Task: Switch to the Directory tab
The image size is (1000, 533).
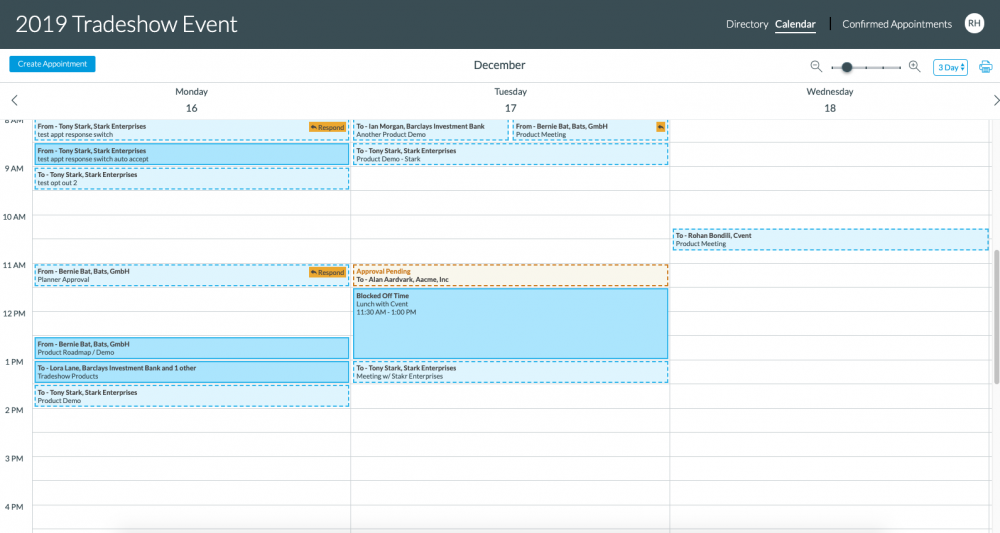Action: 747,24
